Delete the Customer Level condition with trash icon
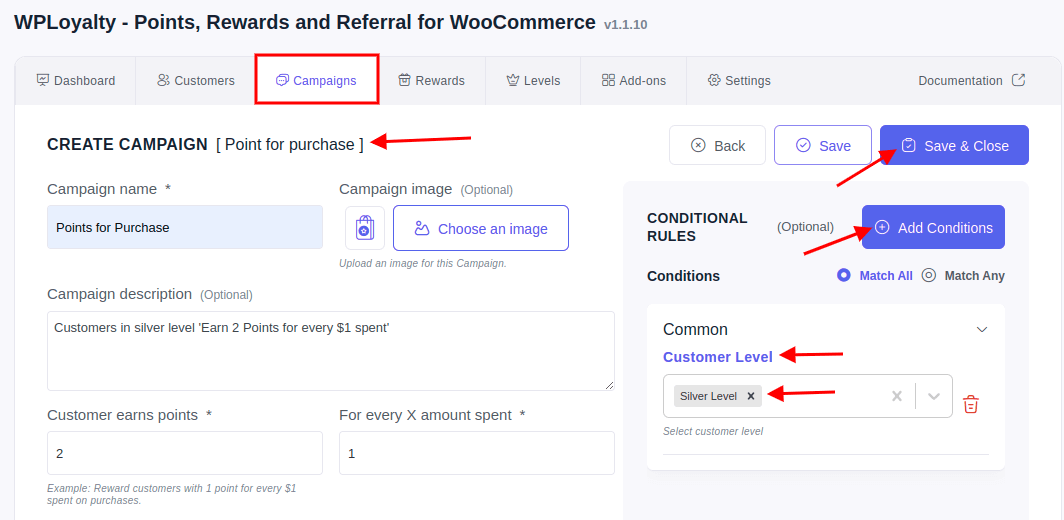 point(971,405)
